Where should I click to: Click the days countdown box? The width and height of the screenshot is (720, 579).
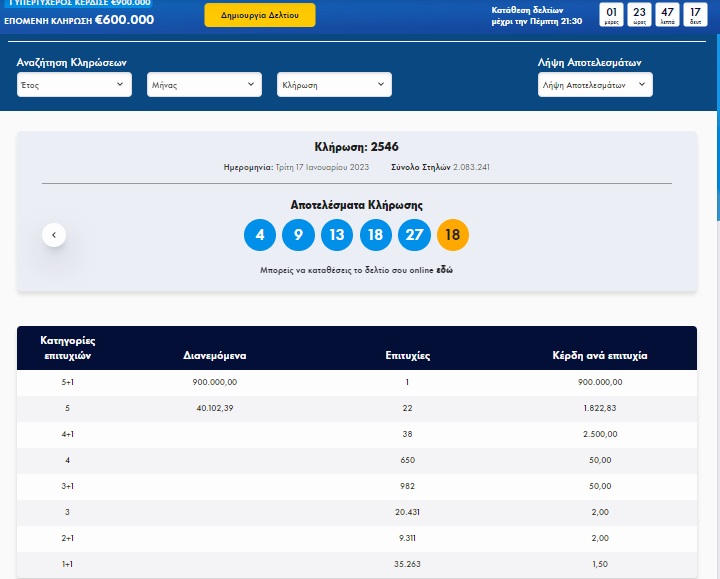[612, 14]
